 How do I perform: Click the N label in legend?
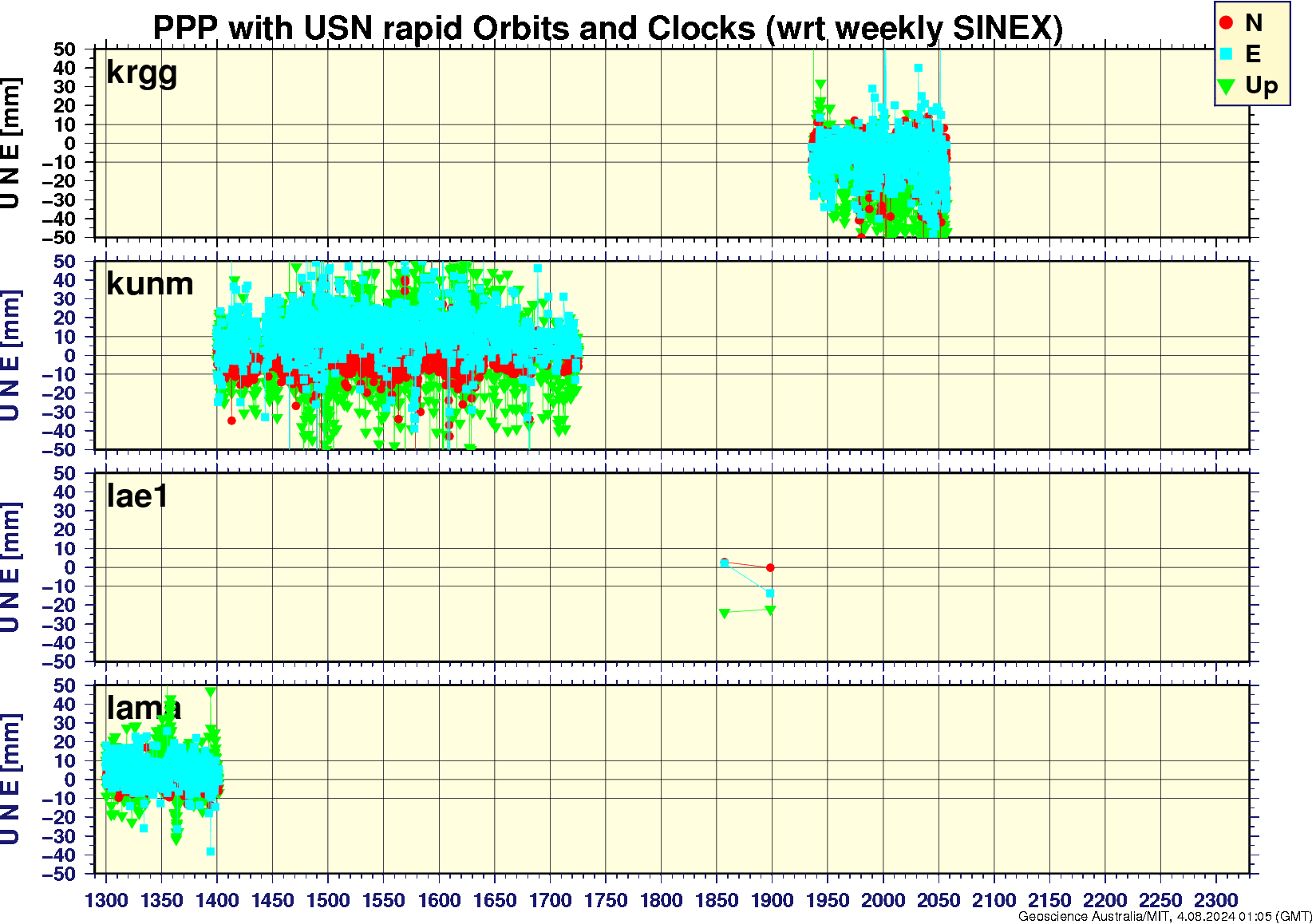[1253, 23]
